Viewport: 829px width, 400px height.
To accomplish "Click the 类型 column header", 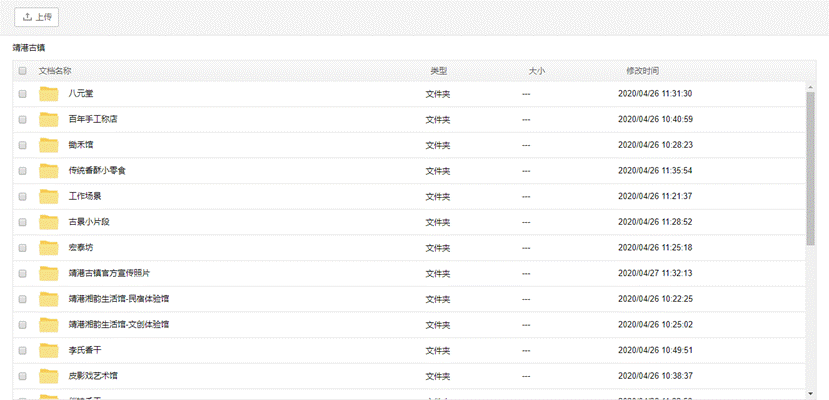I will click(438, 71).
